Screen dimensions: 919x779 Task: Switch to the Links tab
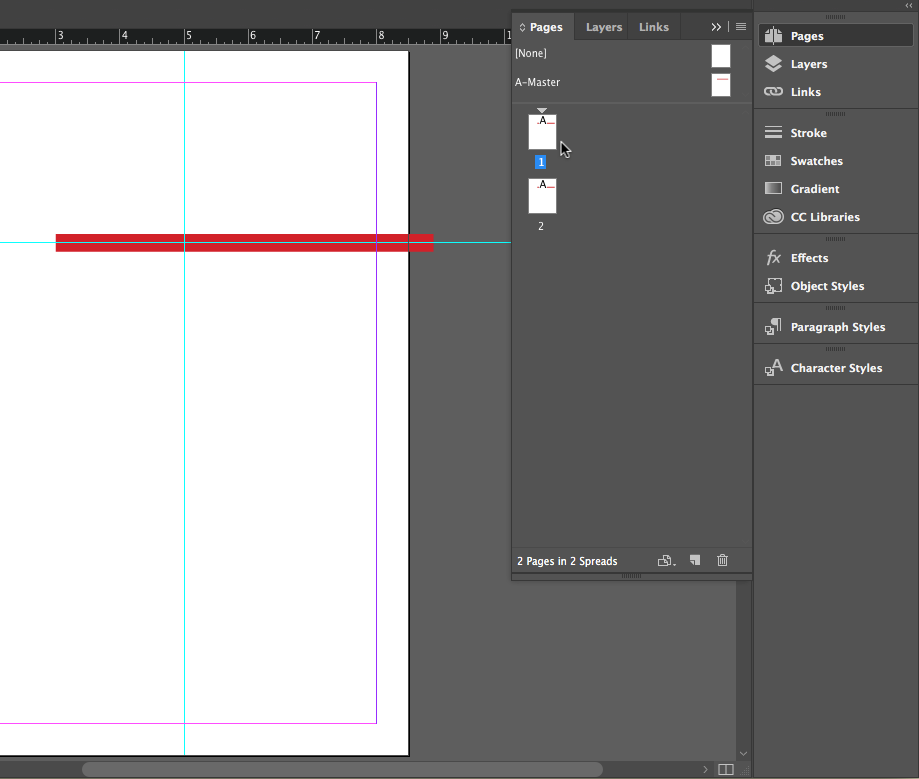tap(654, 27)
